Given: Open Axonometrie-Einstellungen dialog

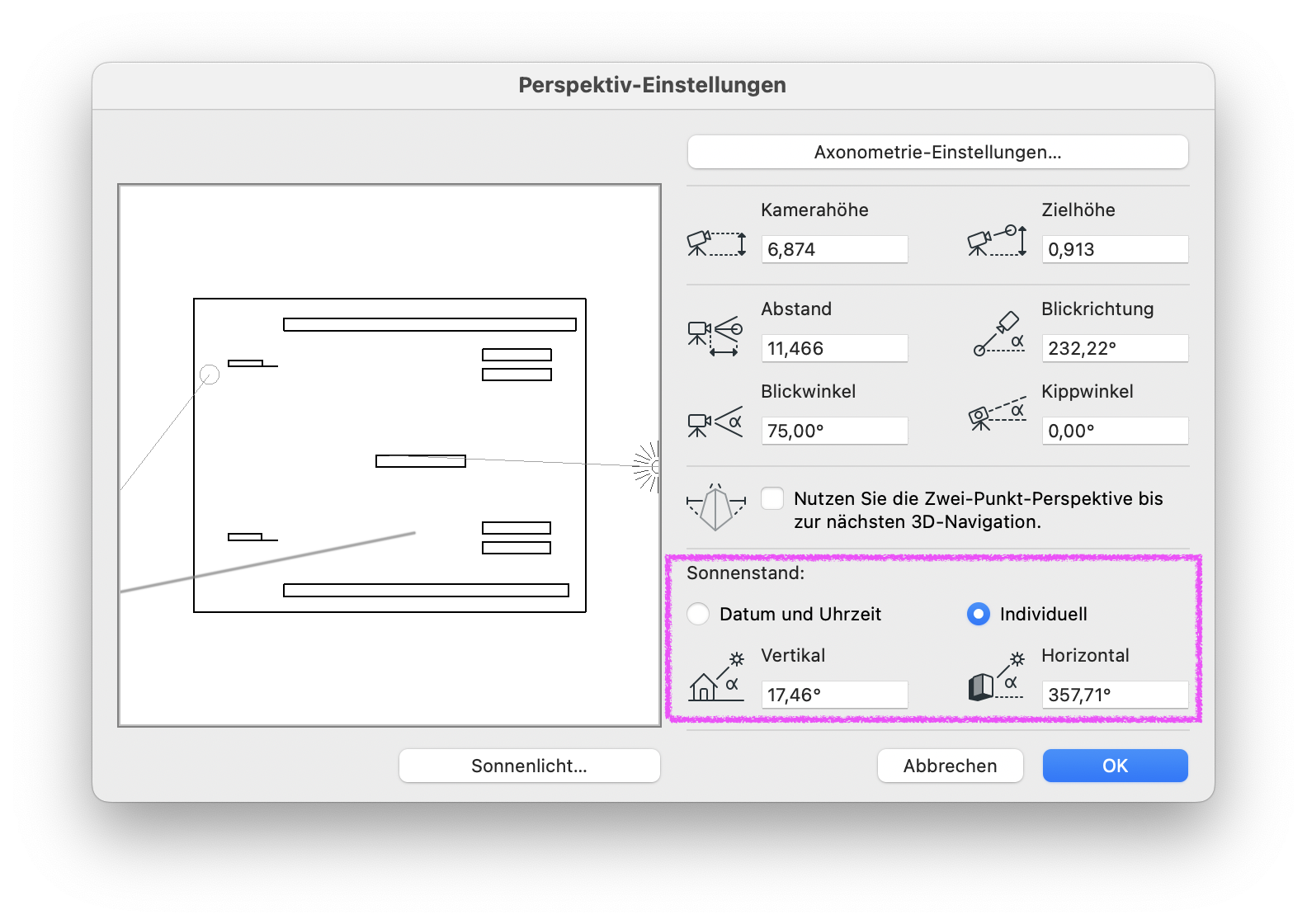Looking at the screenshot, I should 937,152.
